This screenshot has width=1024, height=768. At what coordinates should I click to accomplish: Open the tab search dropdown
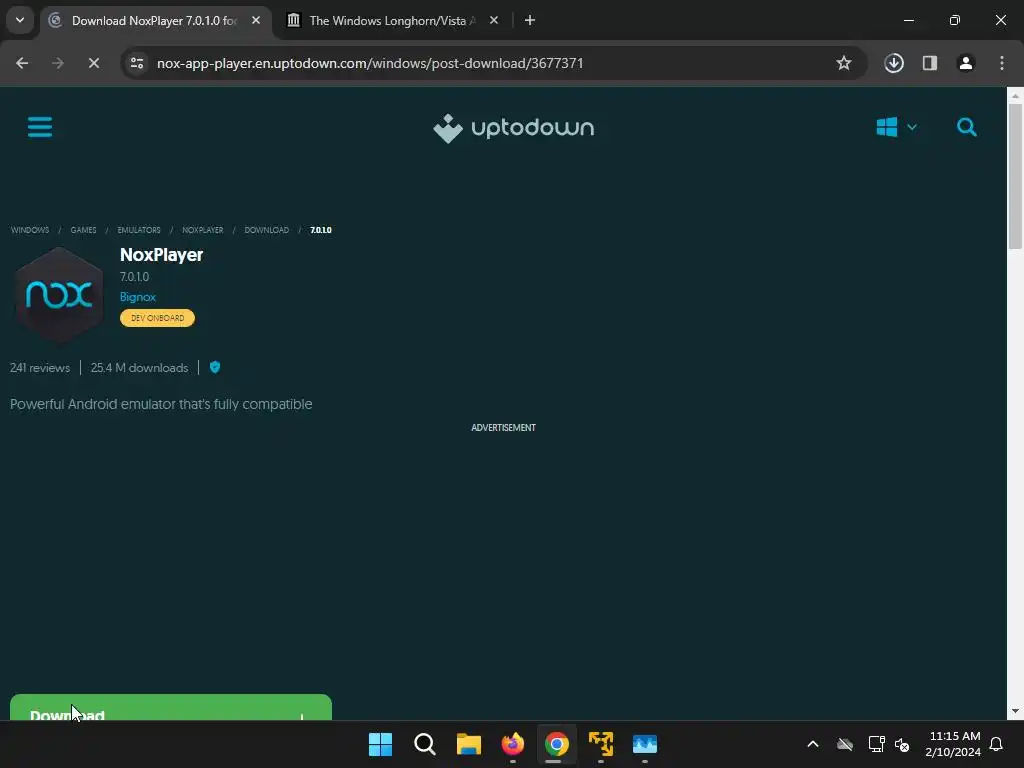(20, 20)
